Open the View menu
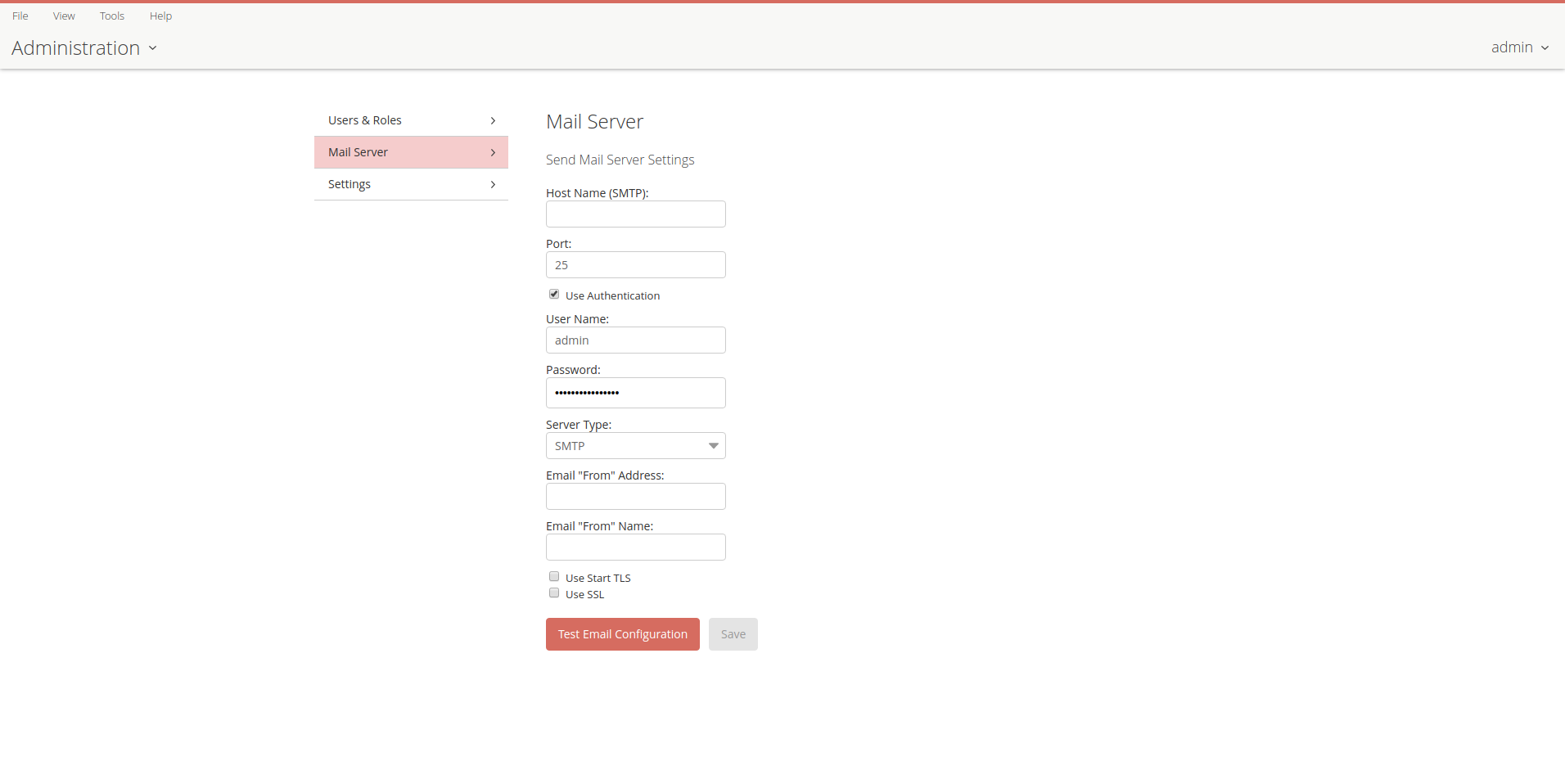The height and width of the screenshot is (784, 1565). (x=64, y=16)
